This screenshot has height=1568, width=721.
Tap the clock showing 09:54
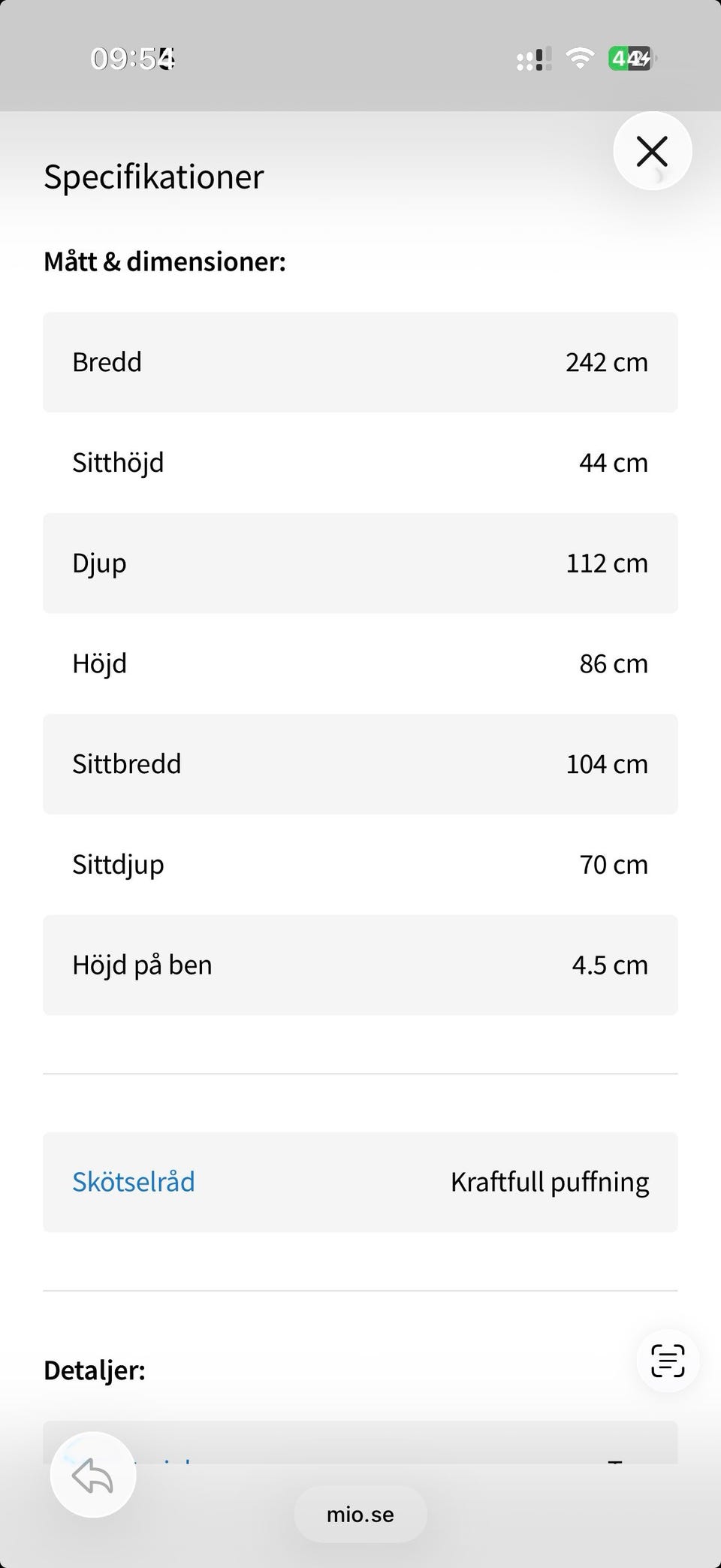click(x=133, y=59)
